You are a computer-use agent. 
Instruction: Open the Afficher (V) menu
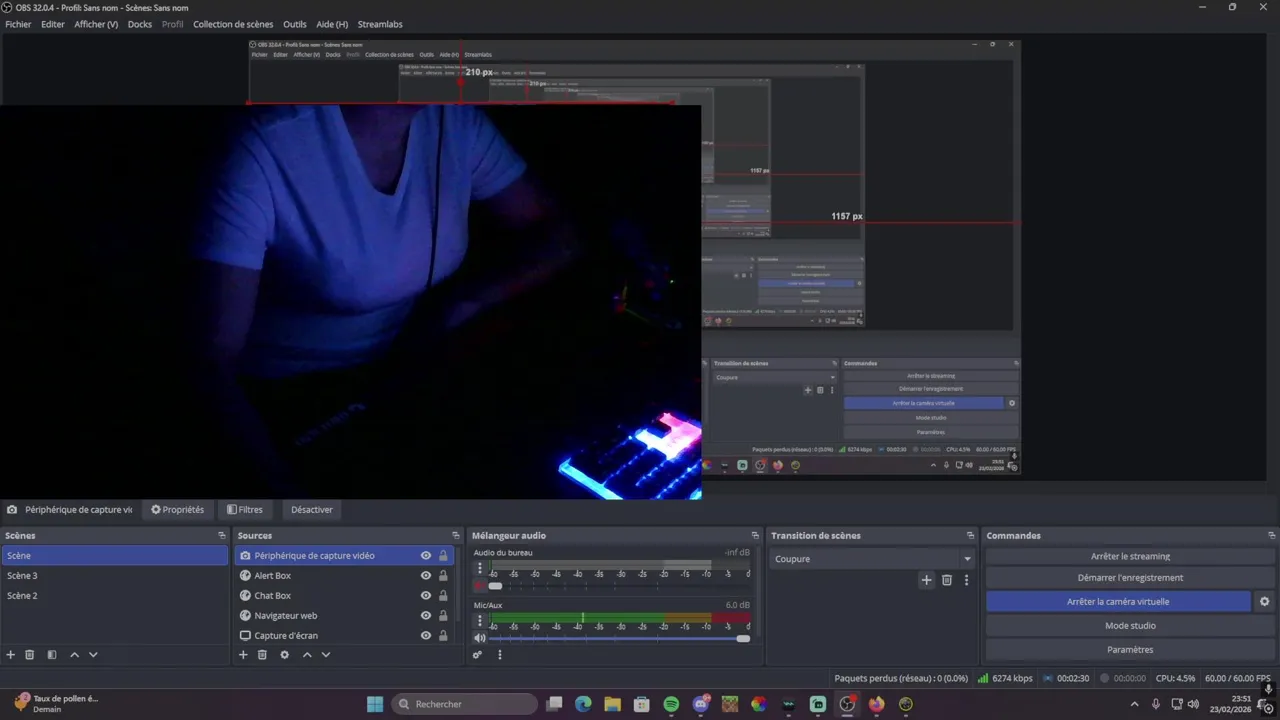(x=96, y=24)
